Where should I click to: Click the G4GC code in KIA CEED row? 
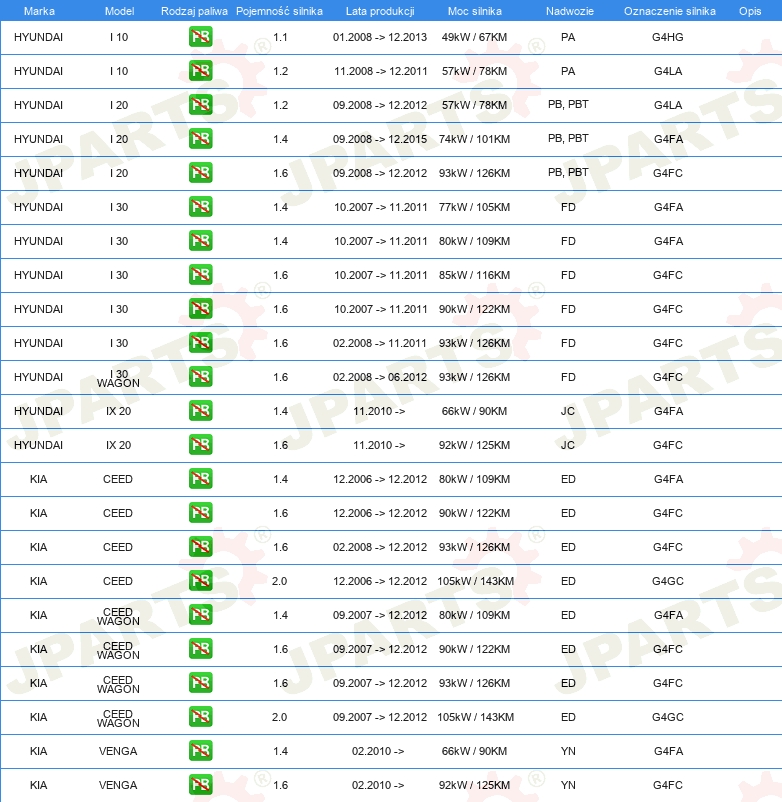tap(667, 581)
